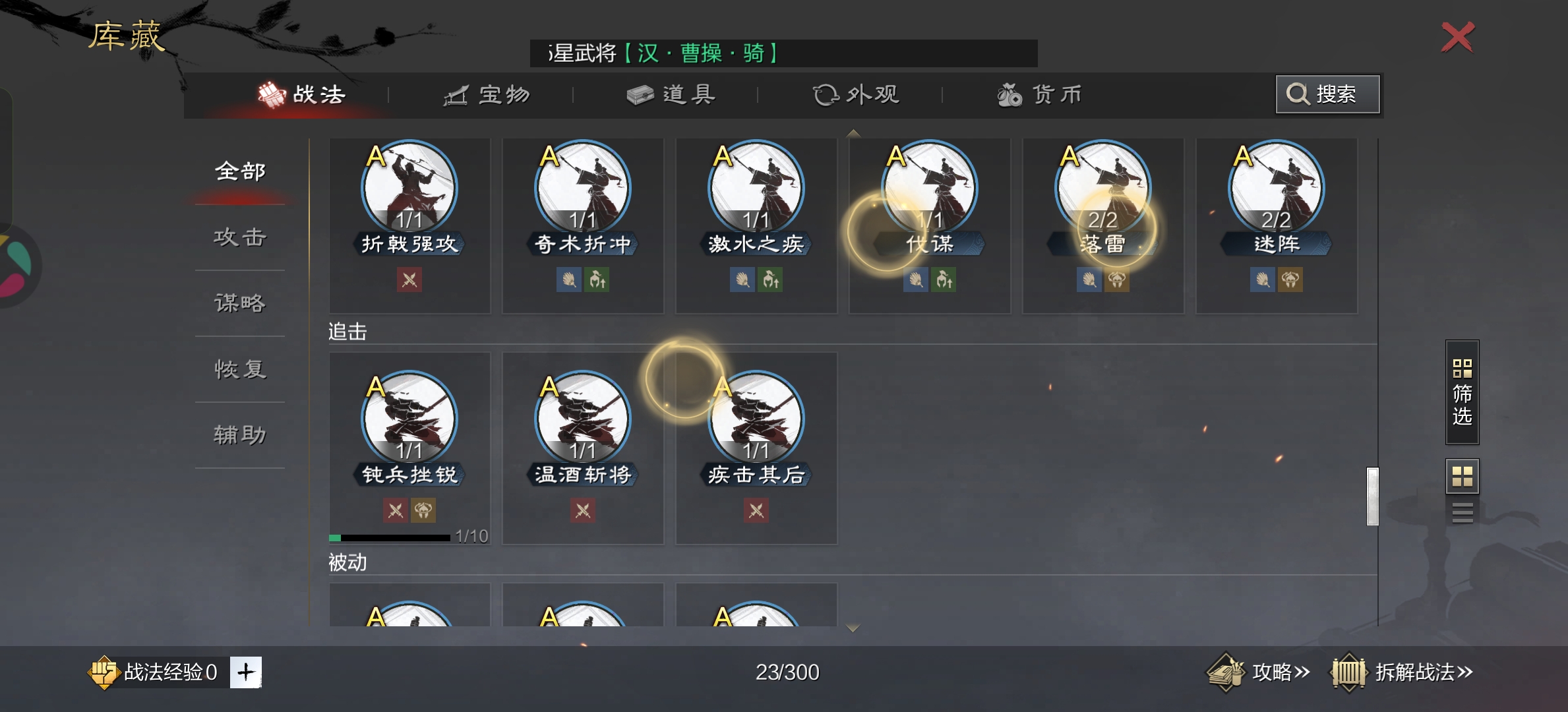Select the 折戟强攻 skill icon
Viewport: 1568px width, 712px height.
click(x=409, y=188)
